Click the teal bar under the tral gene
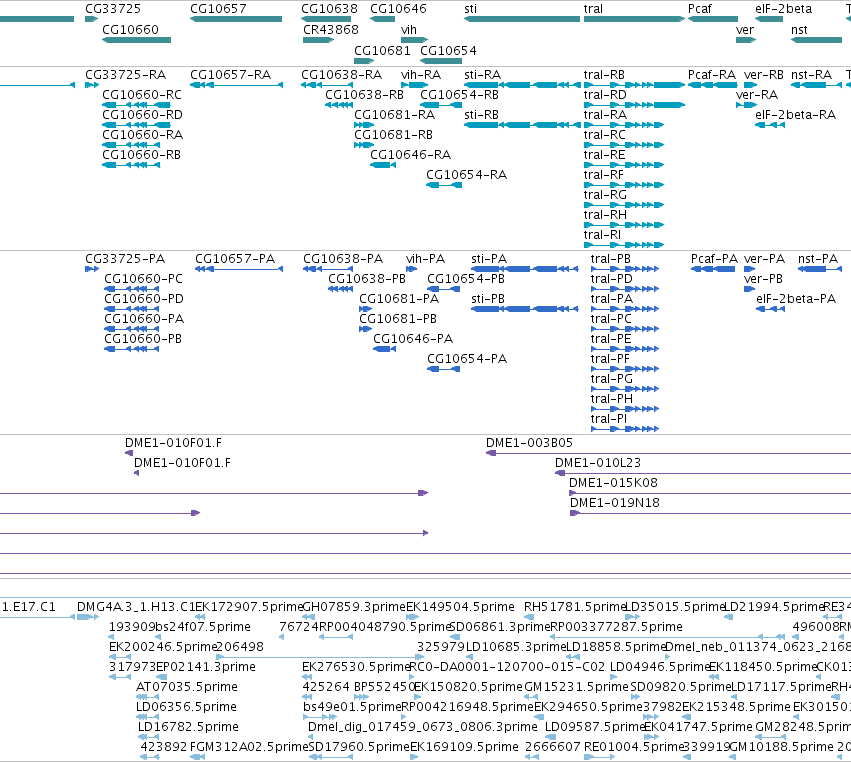This screenshot has width=851, height=762. (634, 19)
